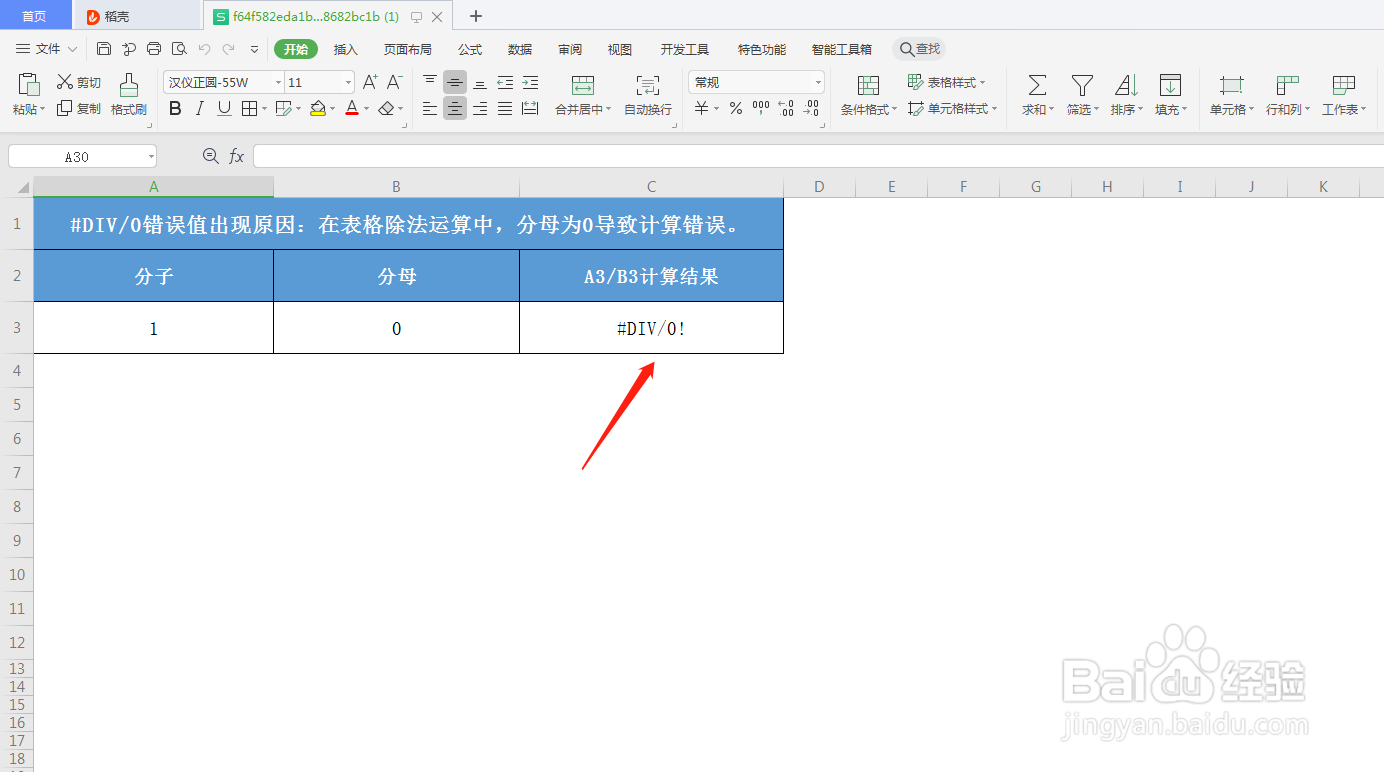Click the Redo arrow icon
This screenshot has height=772, width=1384.
pos(229,48)
